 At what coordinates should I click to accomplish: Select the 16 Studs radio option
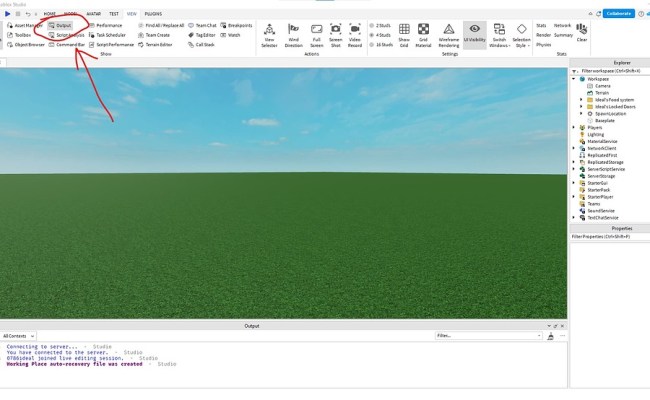[x=381, y=45]
